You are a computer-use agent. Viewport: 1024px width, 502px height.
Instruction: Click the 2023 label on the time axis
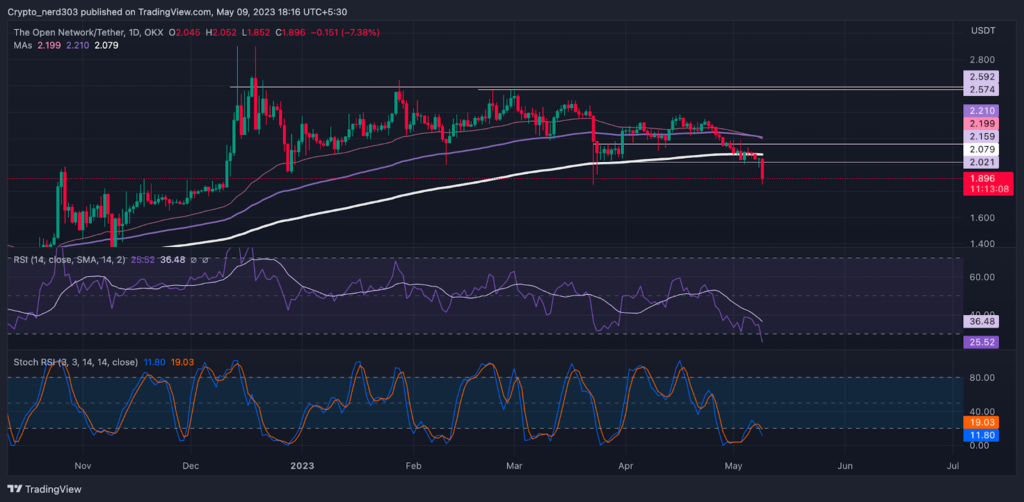pyautogui.click(x=303, y=466)
